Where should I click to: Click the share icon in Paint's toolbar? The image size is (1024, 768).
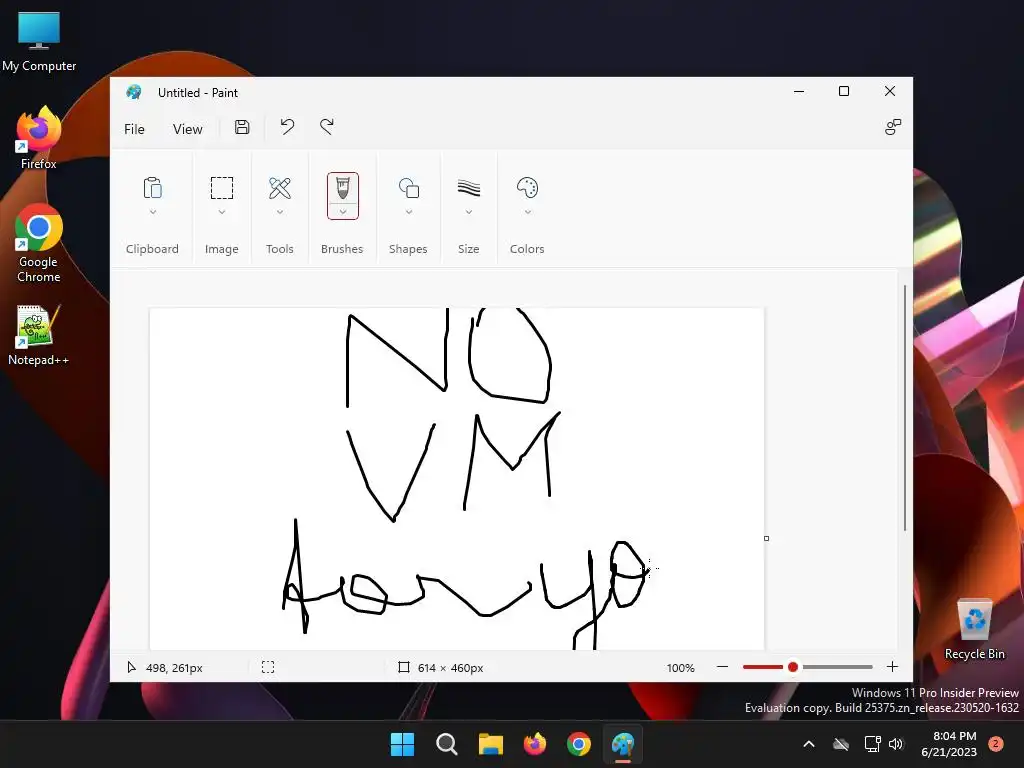893,127
